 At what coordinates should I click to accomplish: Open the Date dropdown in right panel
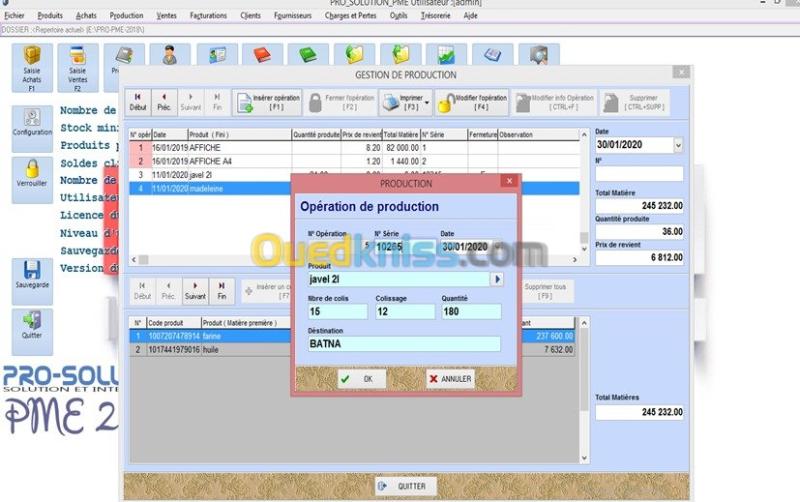click(x=678, y=145)
